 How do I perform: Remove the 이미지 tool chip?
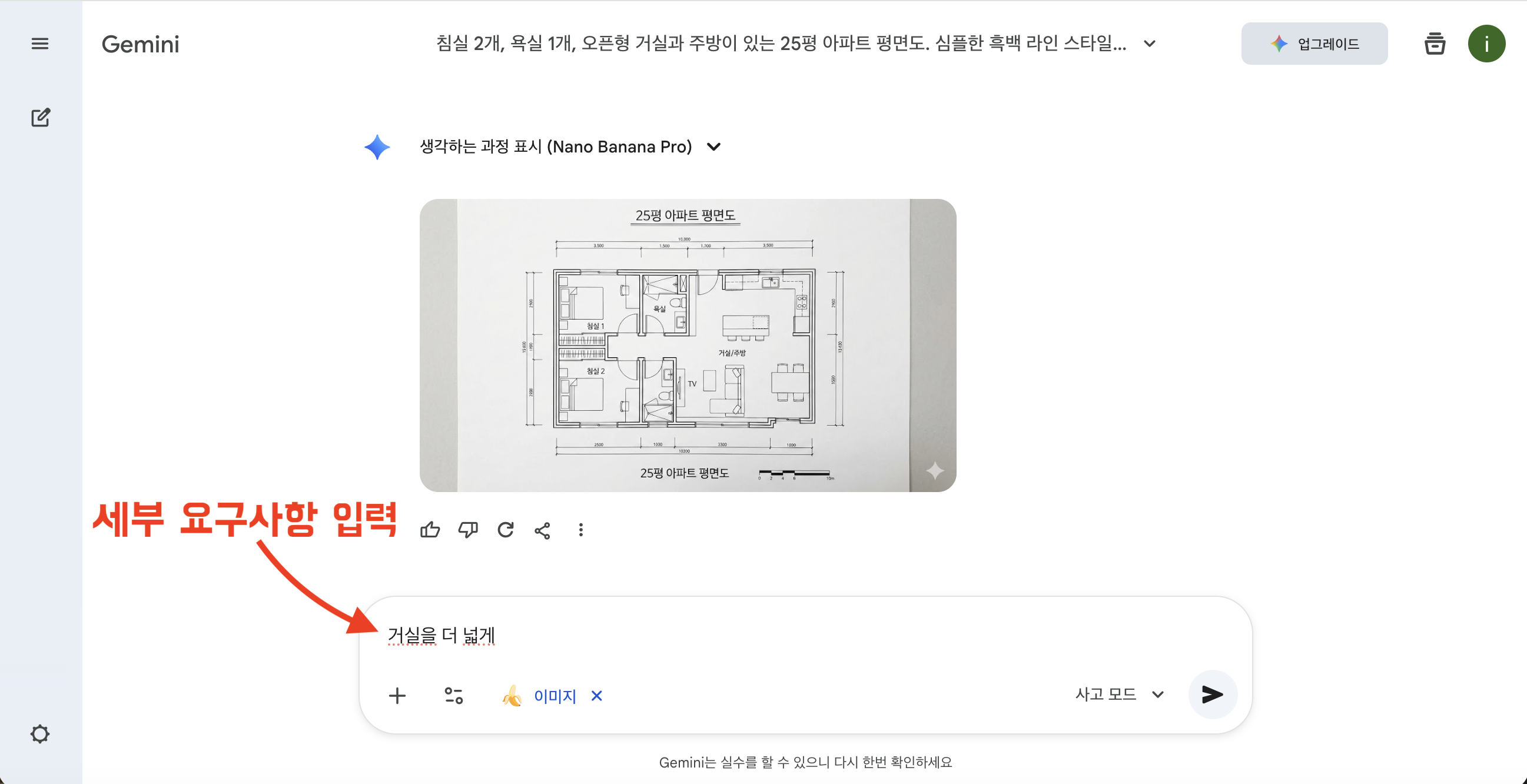coord(597,696)
